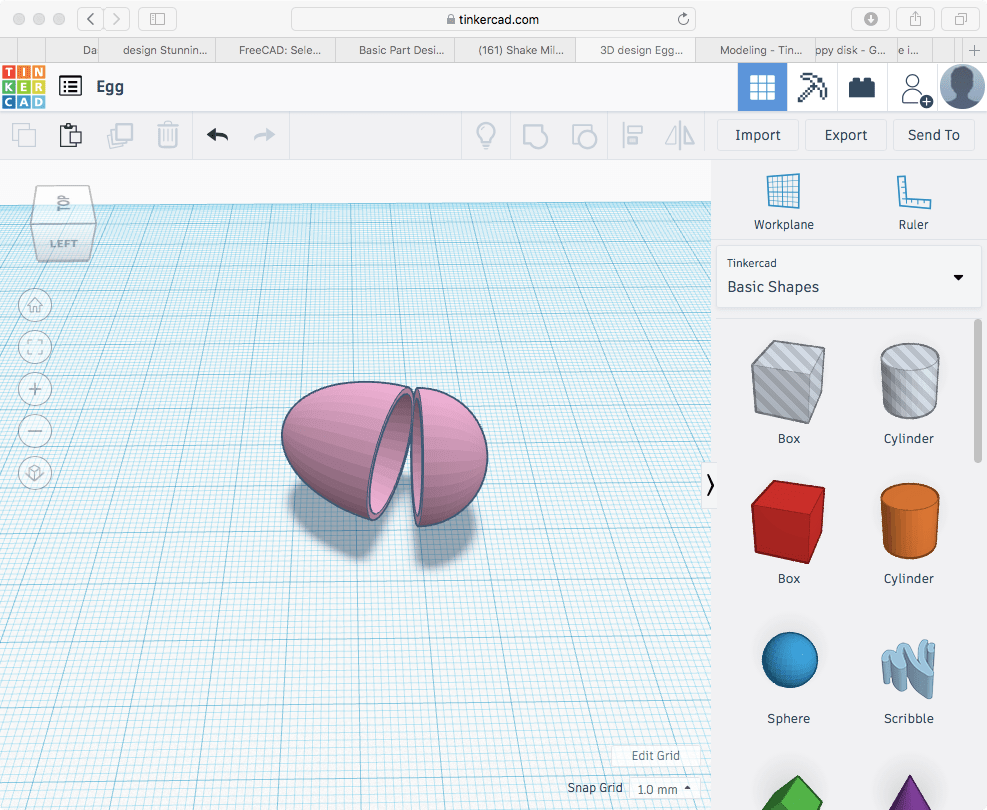Toggle perspective/orthographic view cube icon
This screenshot has width=987, height=810.
pyautogui.click(x=35, y=473)
